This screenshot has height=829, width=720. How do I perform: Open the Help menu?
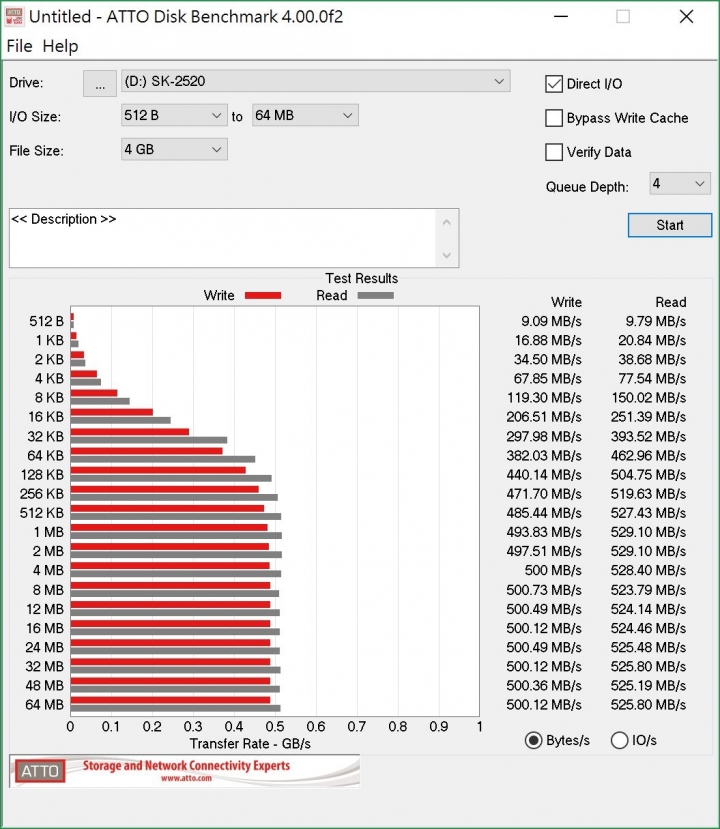coord(60,46)
